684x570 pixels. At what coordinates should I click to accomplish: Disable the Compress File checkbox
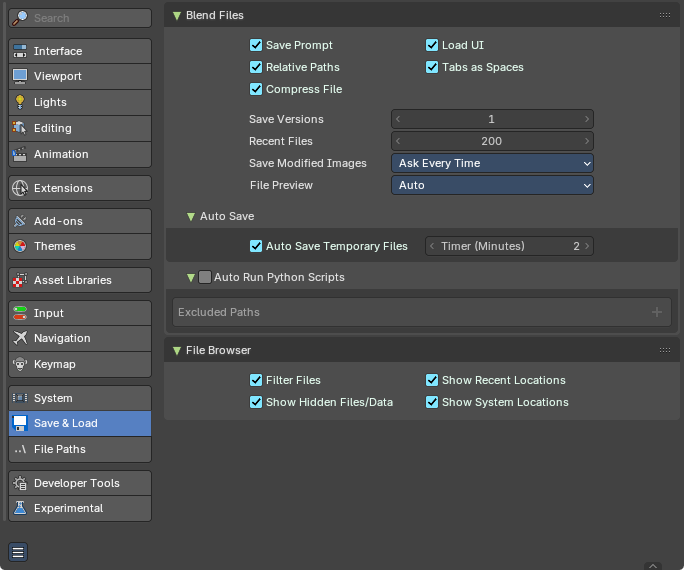[256, 89]
